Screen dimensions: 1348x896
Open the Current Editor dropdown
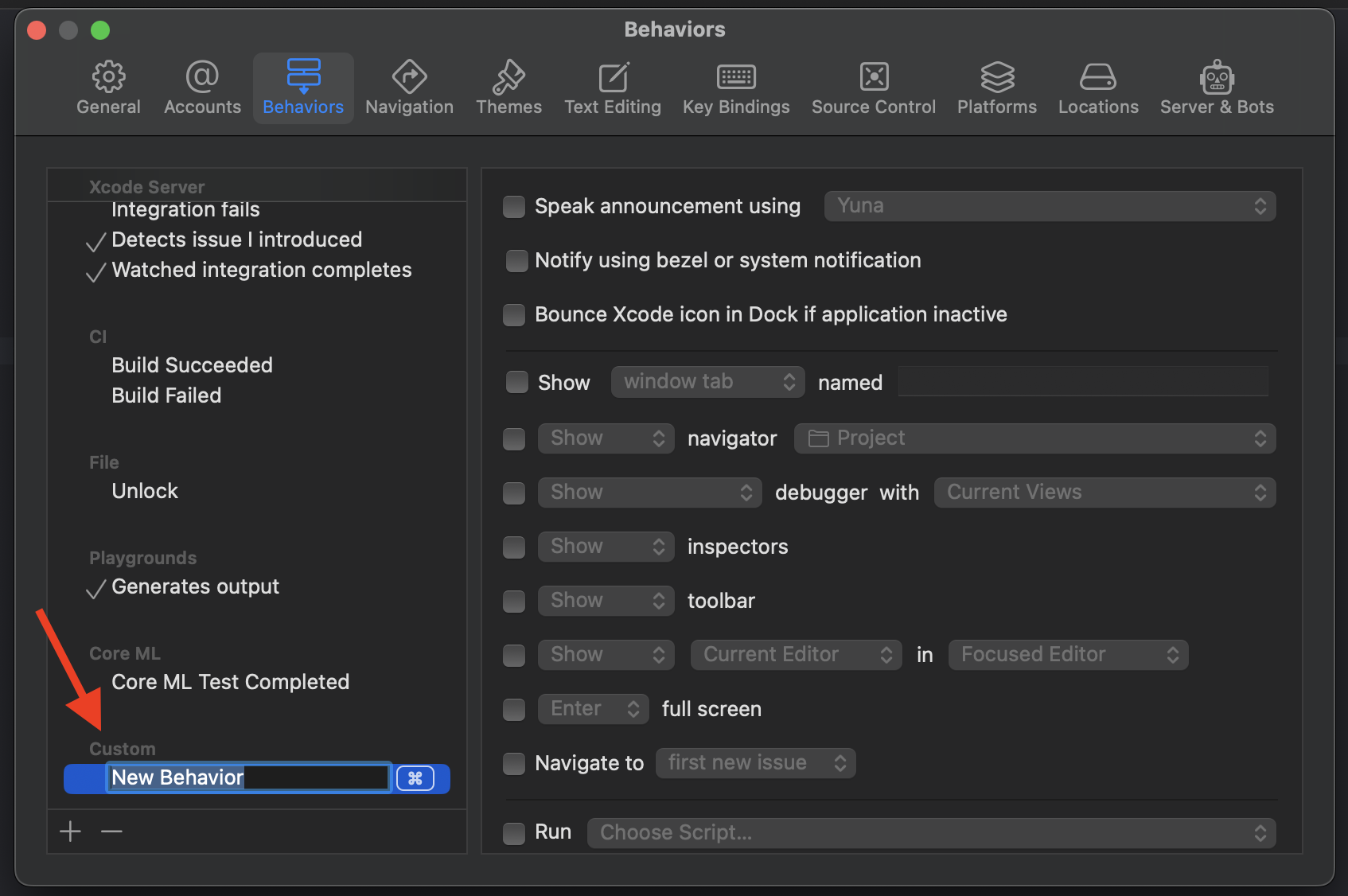point(796,655)
